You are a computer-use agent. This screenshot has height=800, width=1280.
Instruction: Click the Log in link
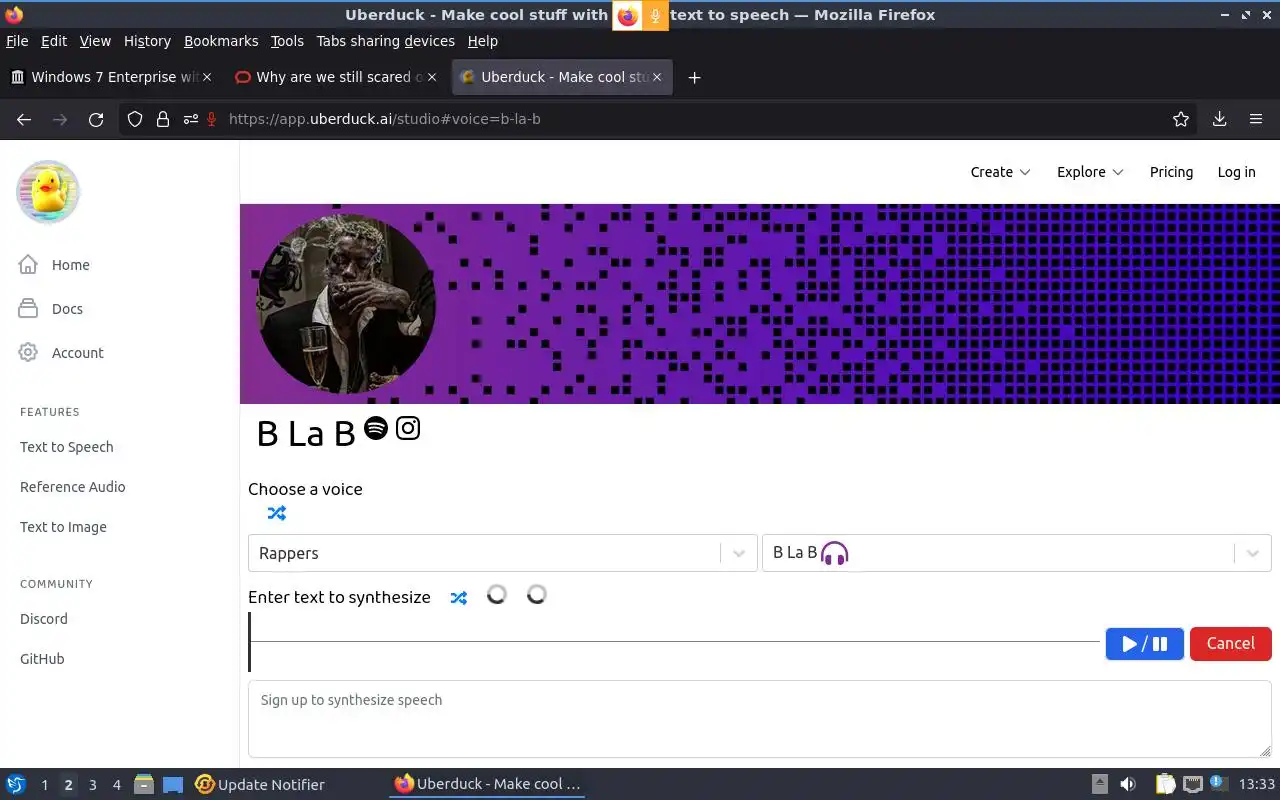1236,172
